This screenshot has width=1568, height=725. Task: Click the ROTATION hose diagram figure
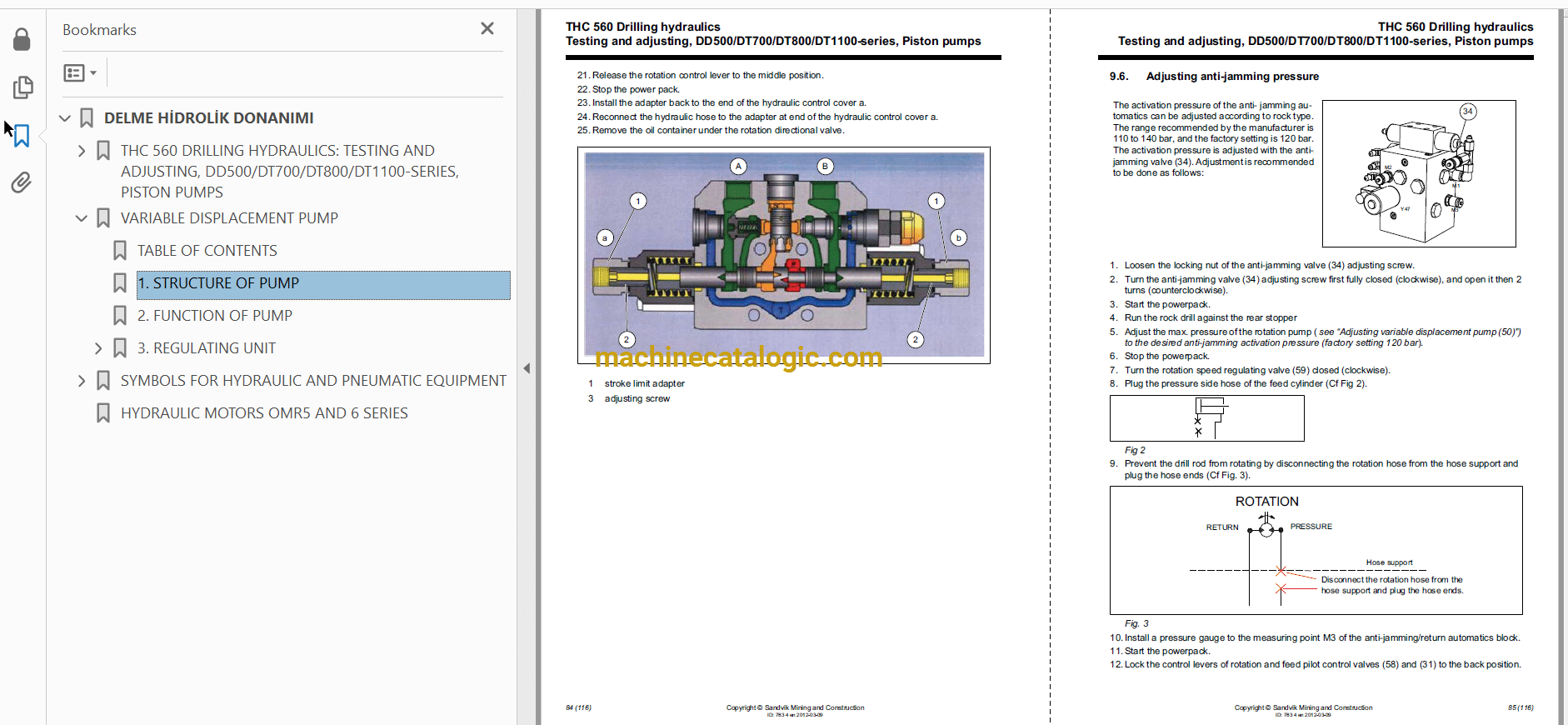(1316, 550)
